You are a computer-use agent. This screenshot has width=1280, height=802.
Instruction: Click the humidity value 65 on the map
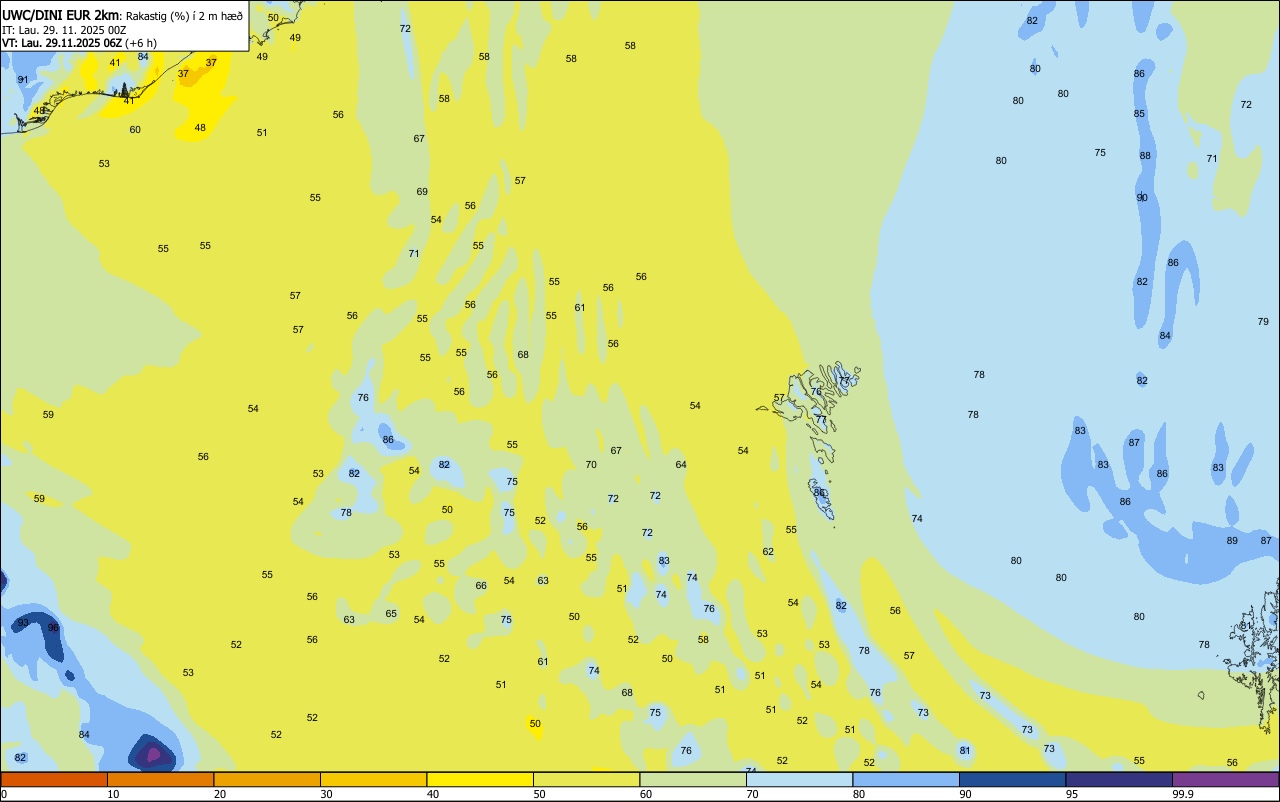(x=391, y=614)
